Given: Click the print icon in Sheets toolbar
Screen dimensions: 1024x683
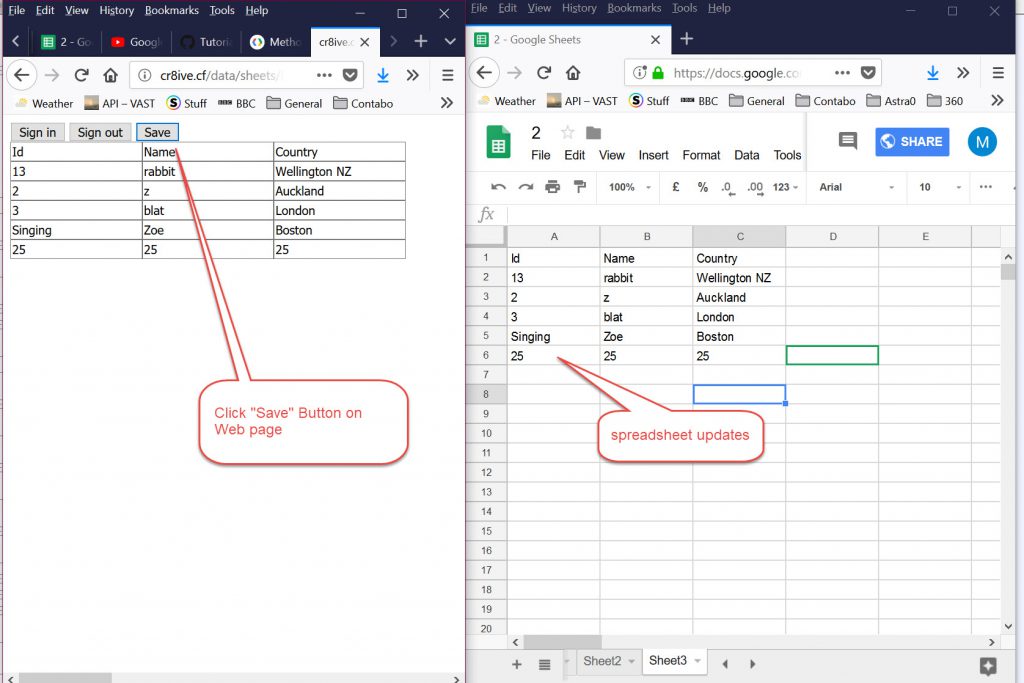Looking at the screenshot, I should click(x=552, y=187).
